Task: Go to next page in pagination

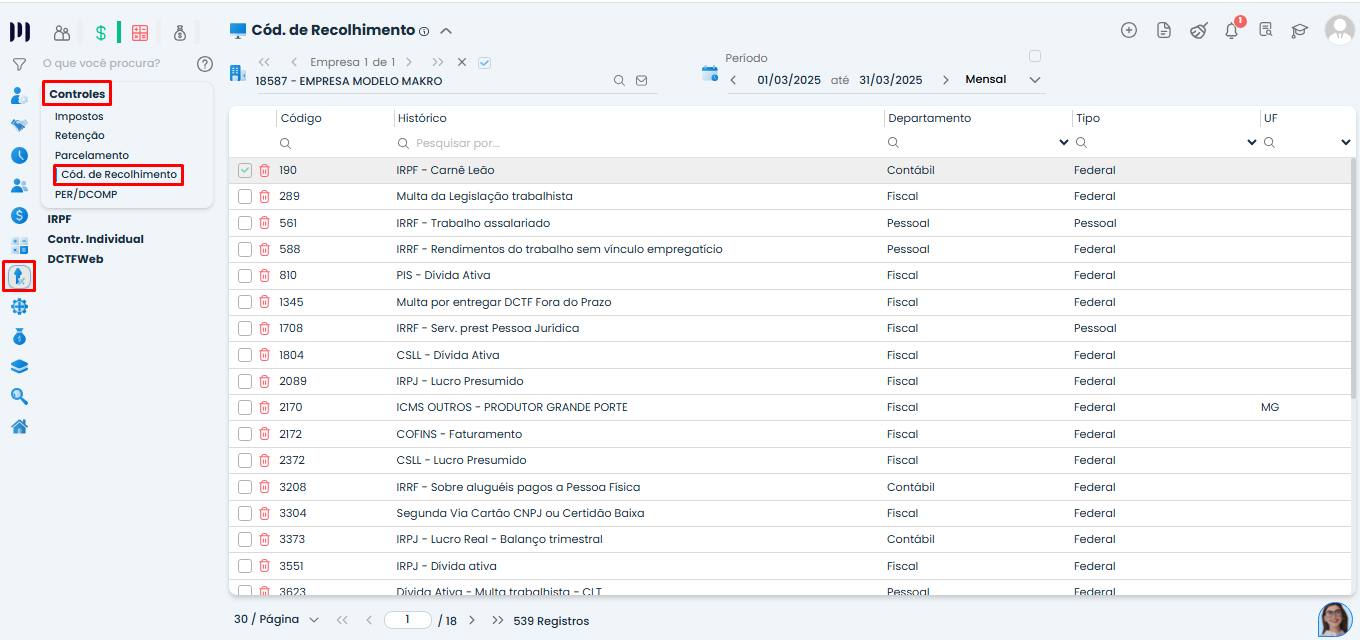Action: 472,621
